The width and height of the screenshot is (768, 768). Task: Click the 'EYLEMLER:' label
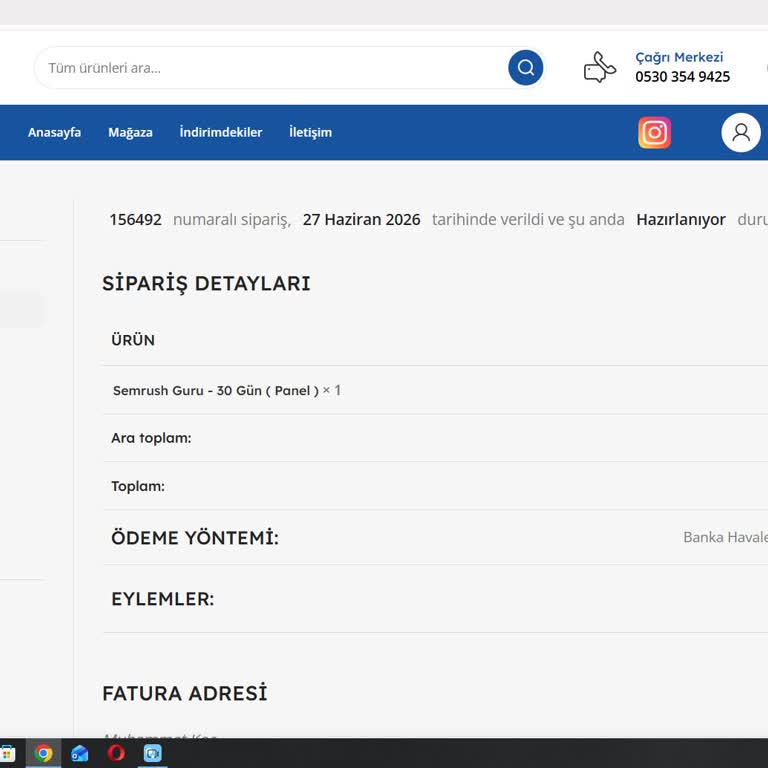coord(163,599)
